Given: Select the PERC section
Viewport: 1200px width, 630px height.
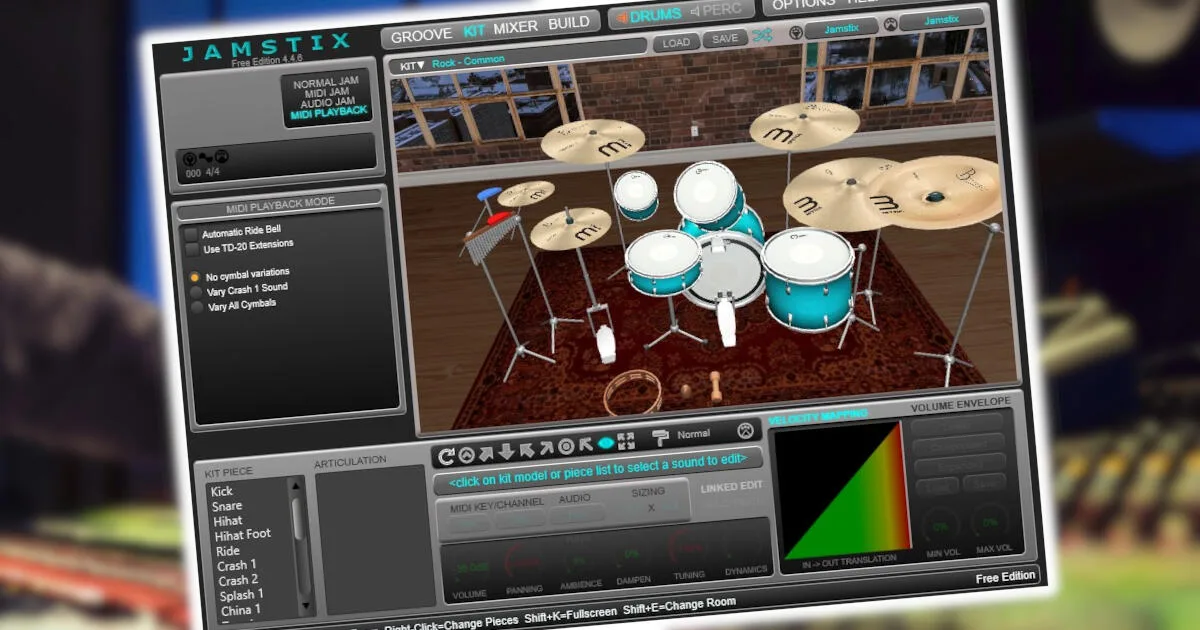Looking at the screenshot, I should 723,10.
